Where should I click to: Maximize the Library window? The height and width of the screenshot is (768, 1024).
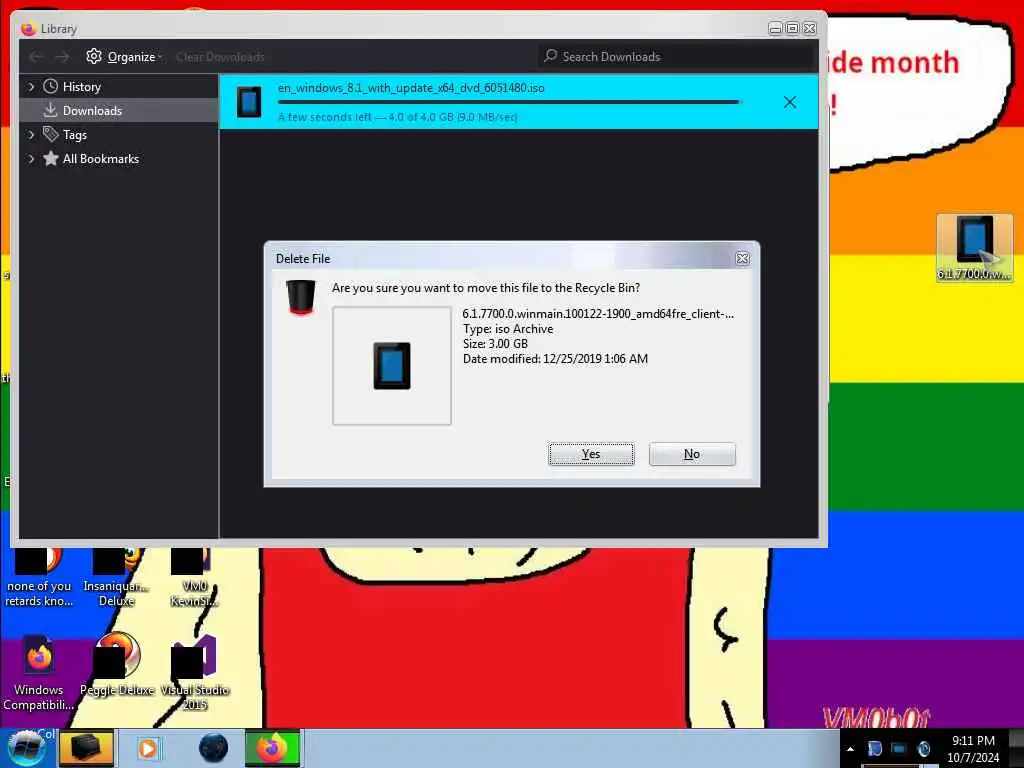point(792,28)
